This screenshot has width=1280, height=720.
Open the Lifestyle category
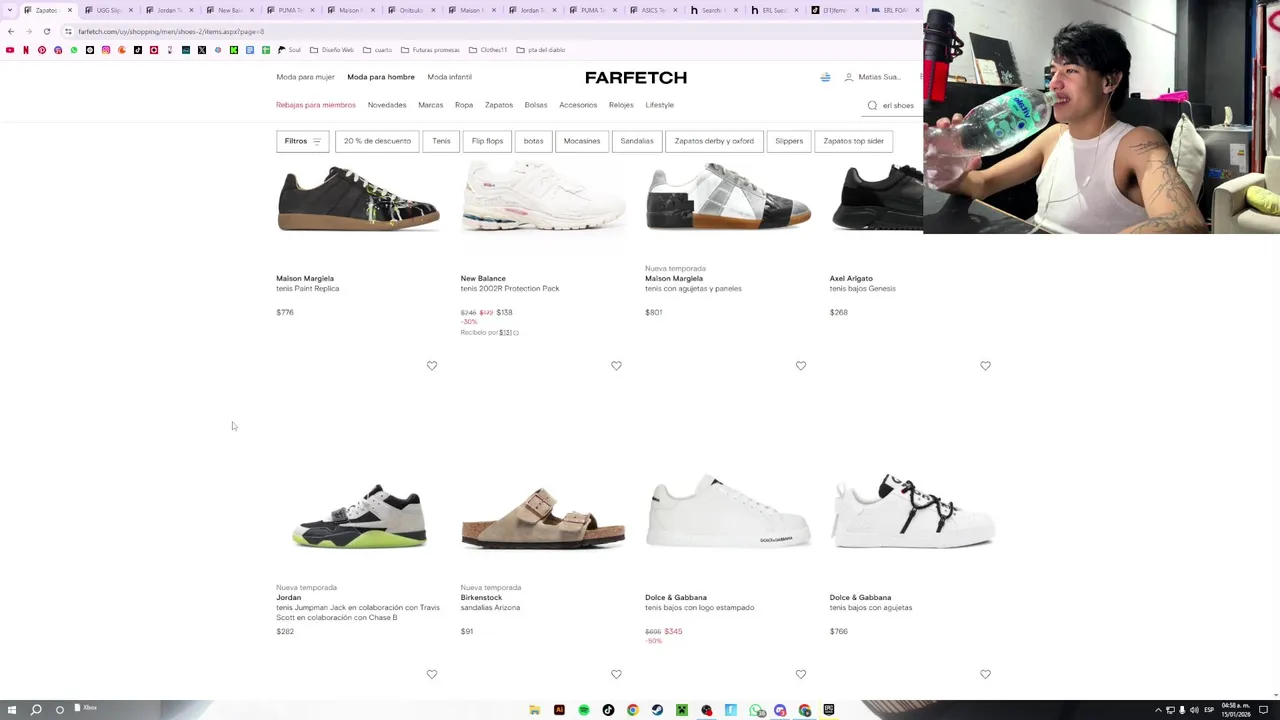click(x=660, y=105)
